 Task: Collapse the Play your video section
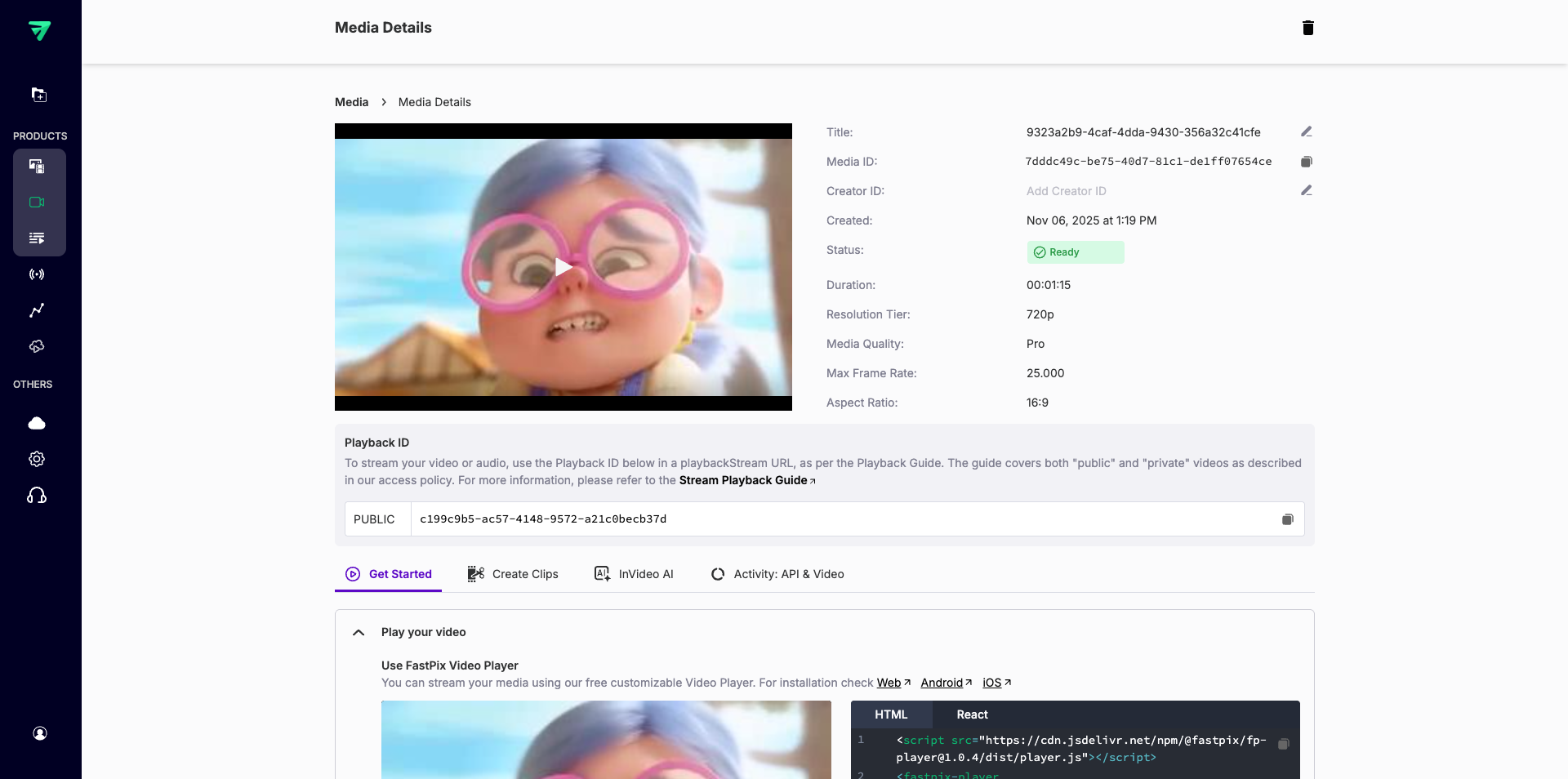click(x=358, y=632)
